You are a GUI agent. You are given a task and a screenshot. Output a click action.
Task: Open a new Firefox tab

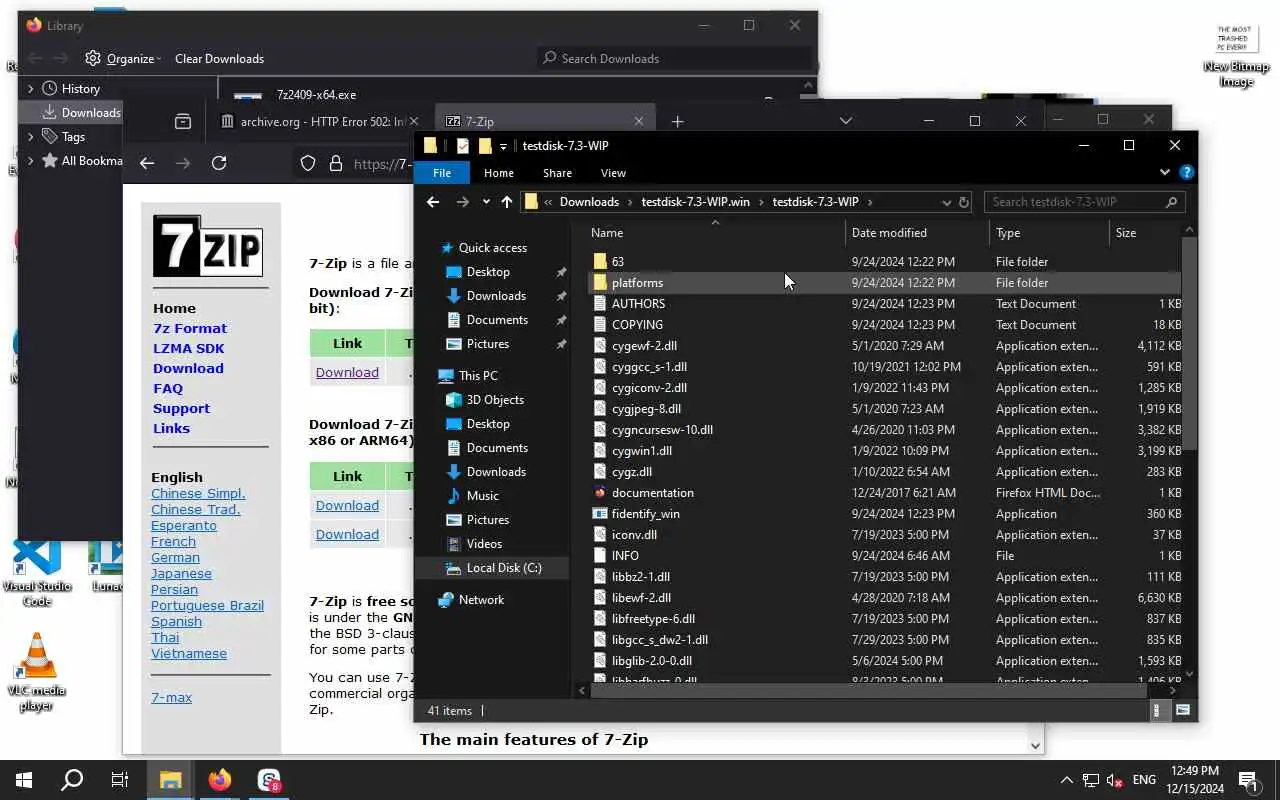pos(677,122)
